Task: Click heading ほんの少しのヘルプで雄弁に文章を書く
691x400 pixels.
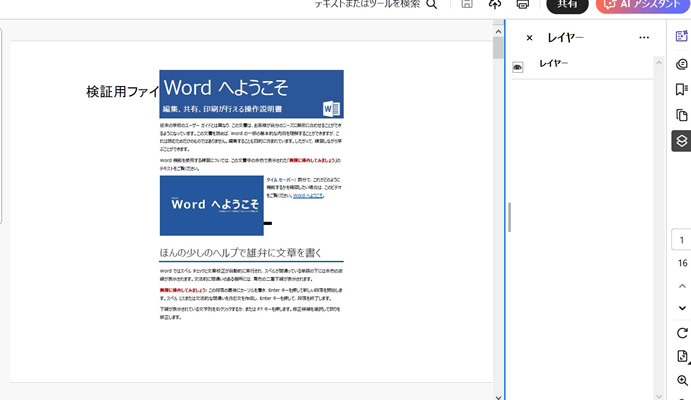Action: (241, 253)
